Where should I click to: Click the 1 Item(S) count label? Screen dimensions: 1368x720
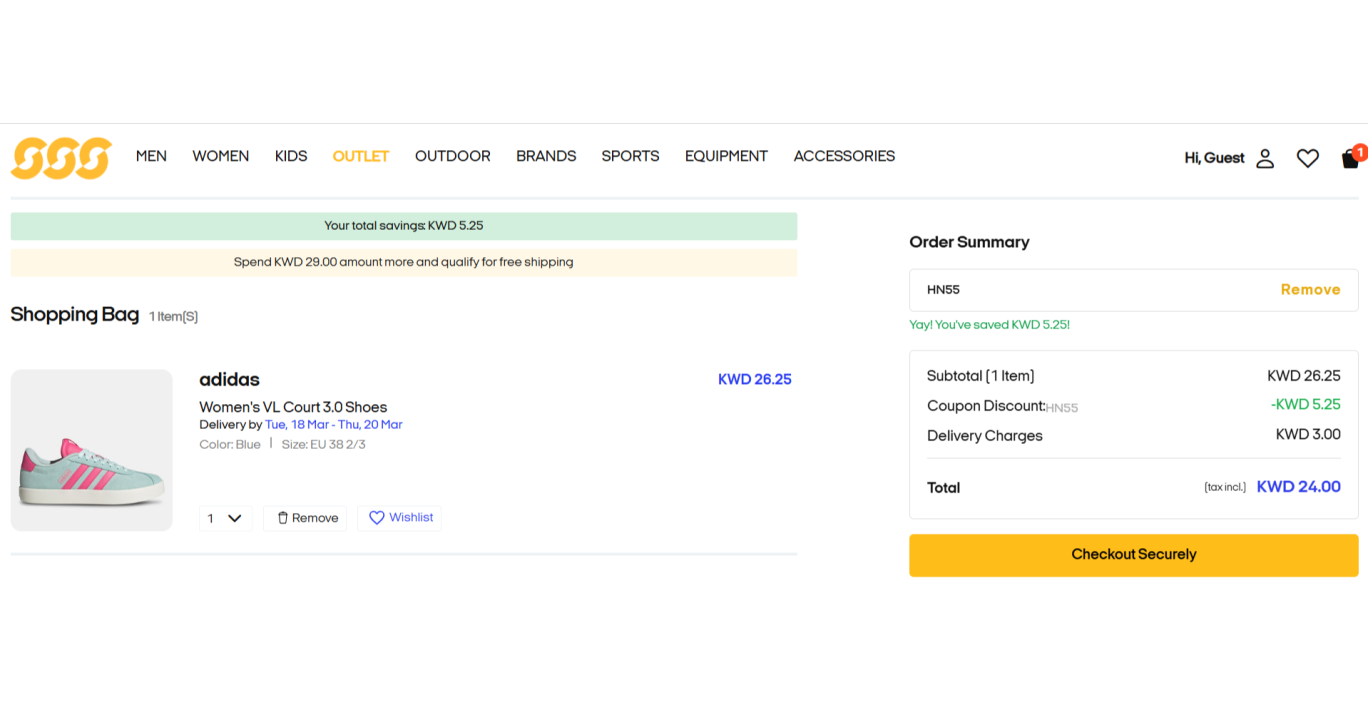[x=174, y=317]
